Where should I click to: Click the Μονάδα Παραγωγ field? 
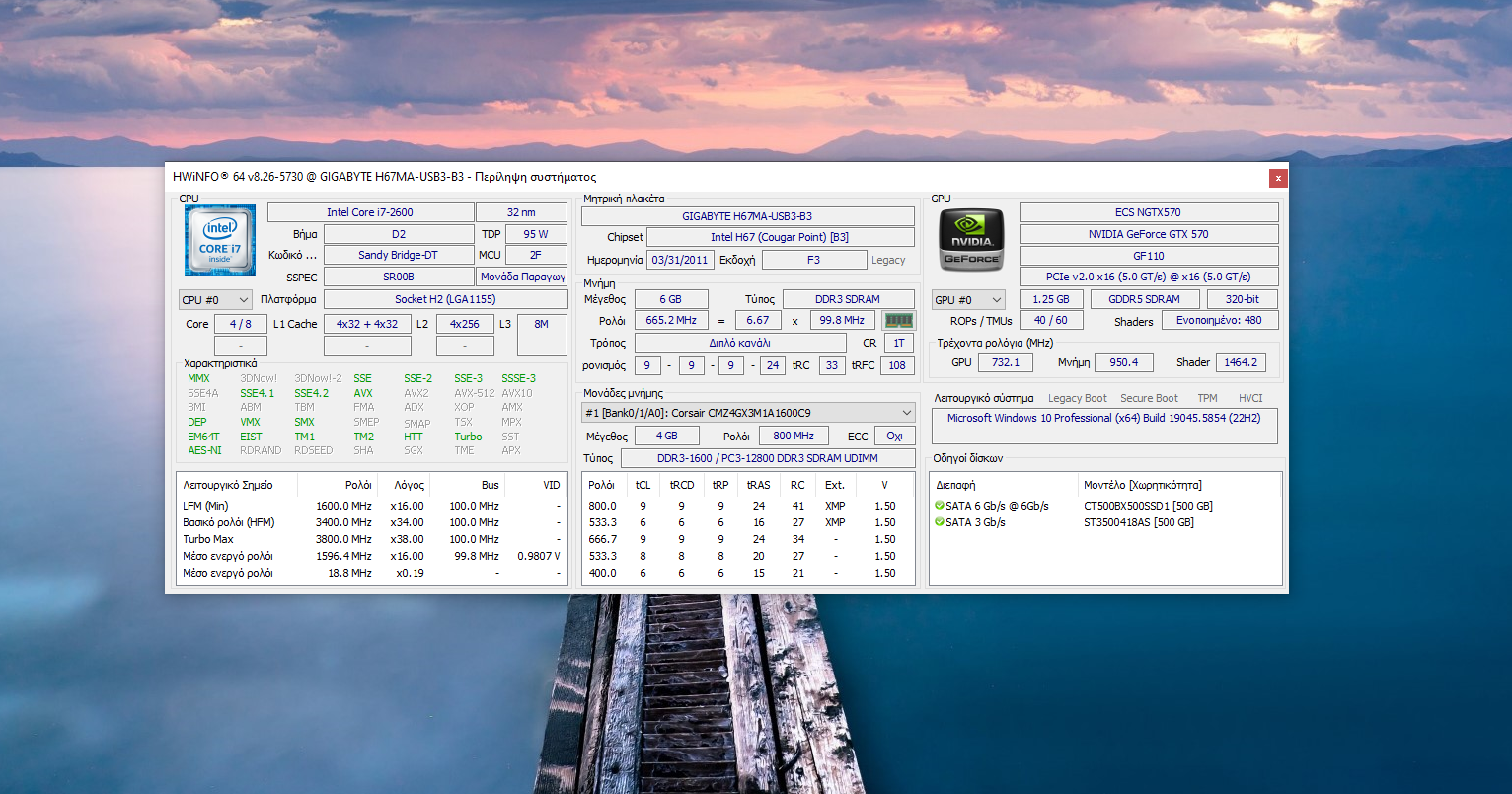click(522, 278)
